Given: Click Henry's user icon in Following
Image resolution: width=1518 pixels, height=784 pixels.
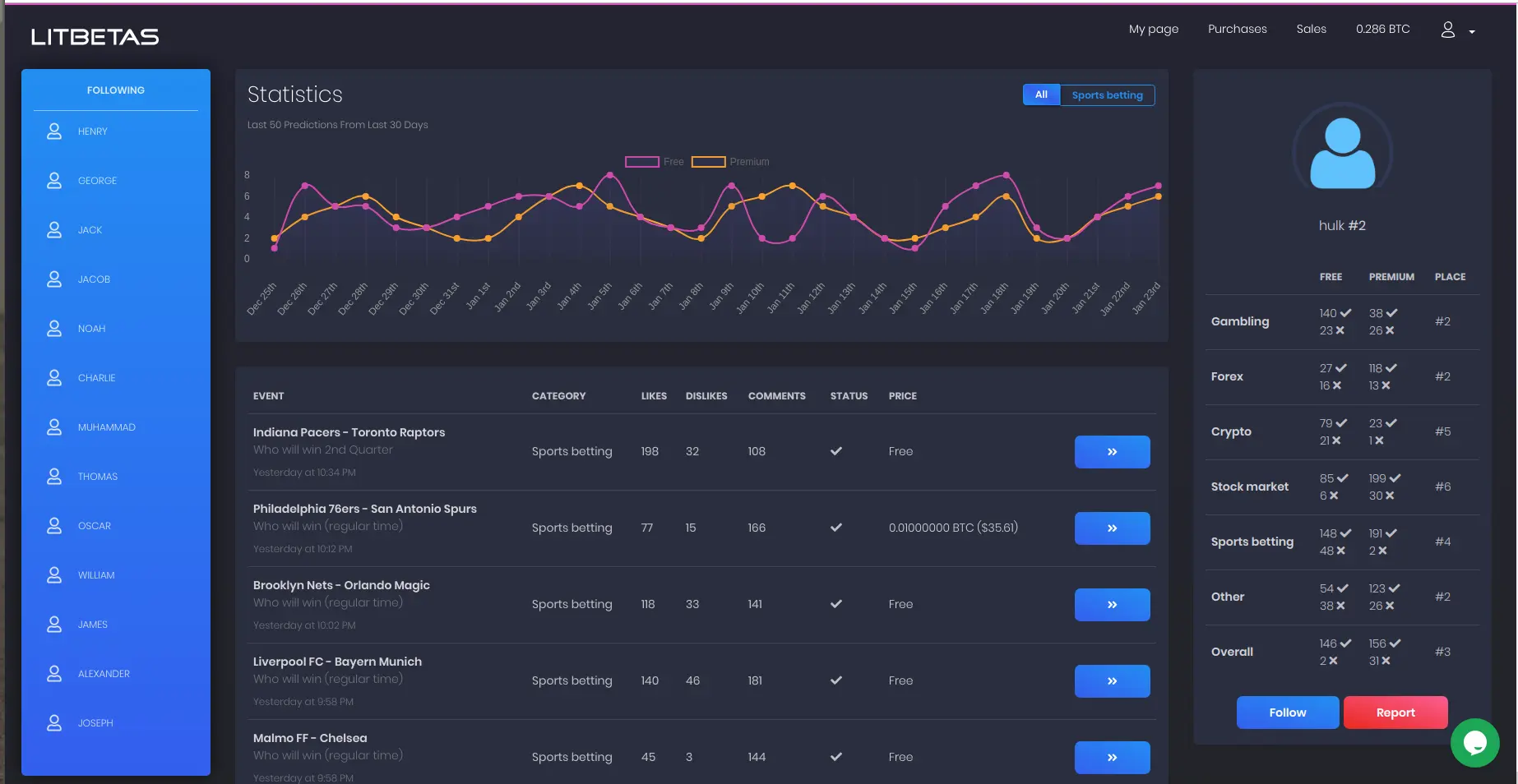Looking at the screenshot, I should tap(54, 131).
